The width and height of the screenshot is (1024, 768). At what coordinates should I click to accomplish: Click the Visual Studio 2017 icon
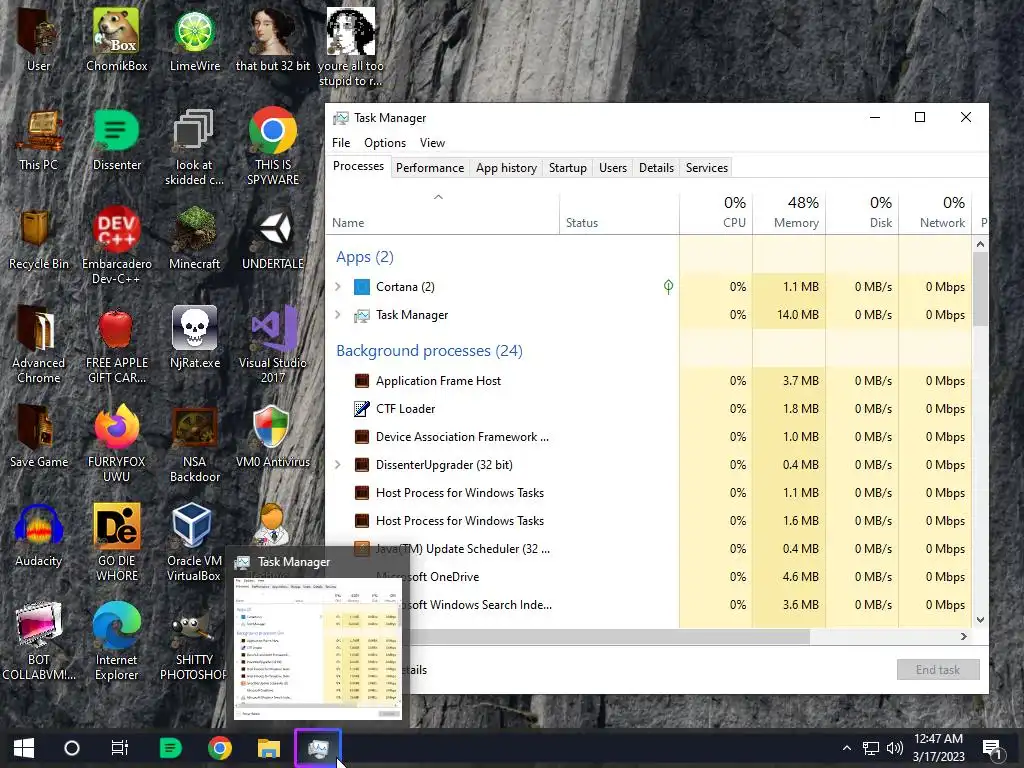(x=273, y=344)
